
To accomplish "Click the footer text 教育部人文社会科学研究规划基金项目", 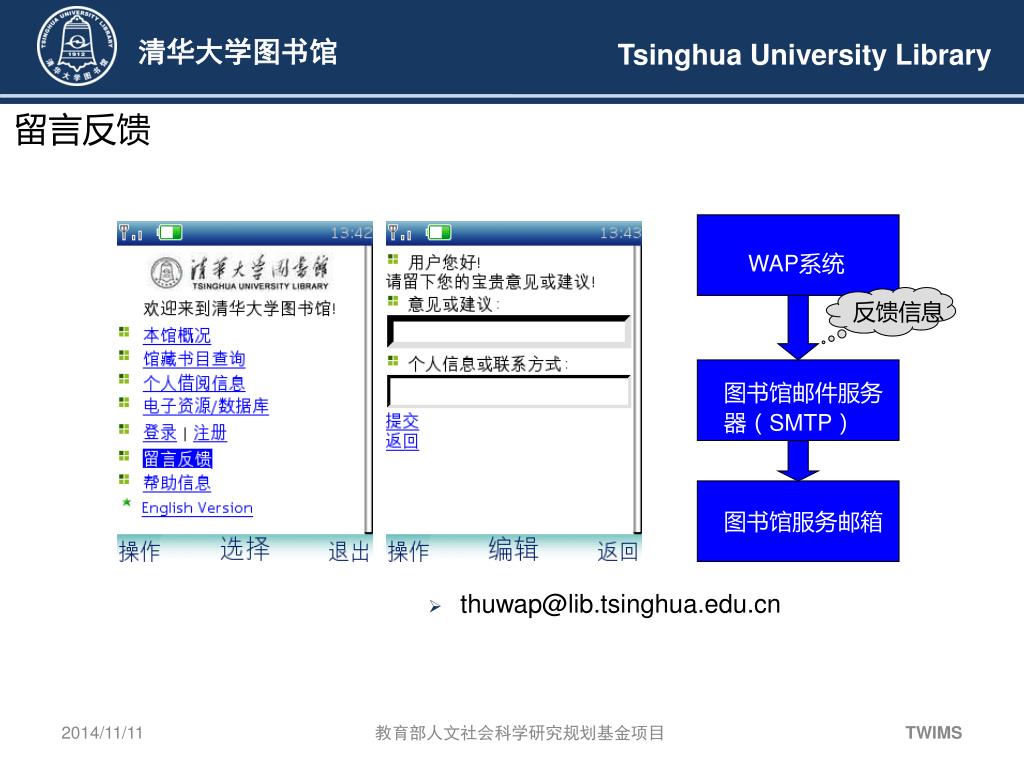I will point(520,733).
